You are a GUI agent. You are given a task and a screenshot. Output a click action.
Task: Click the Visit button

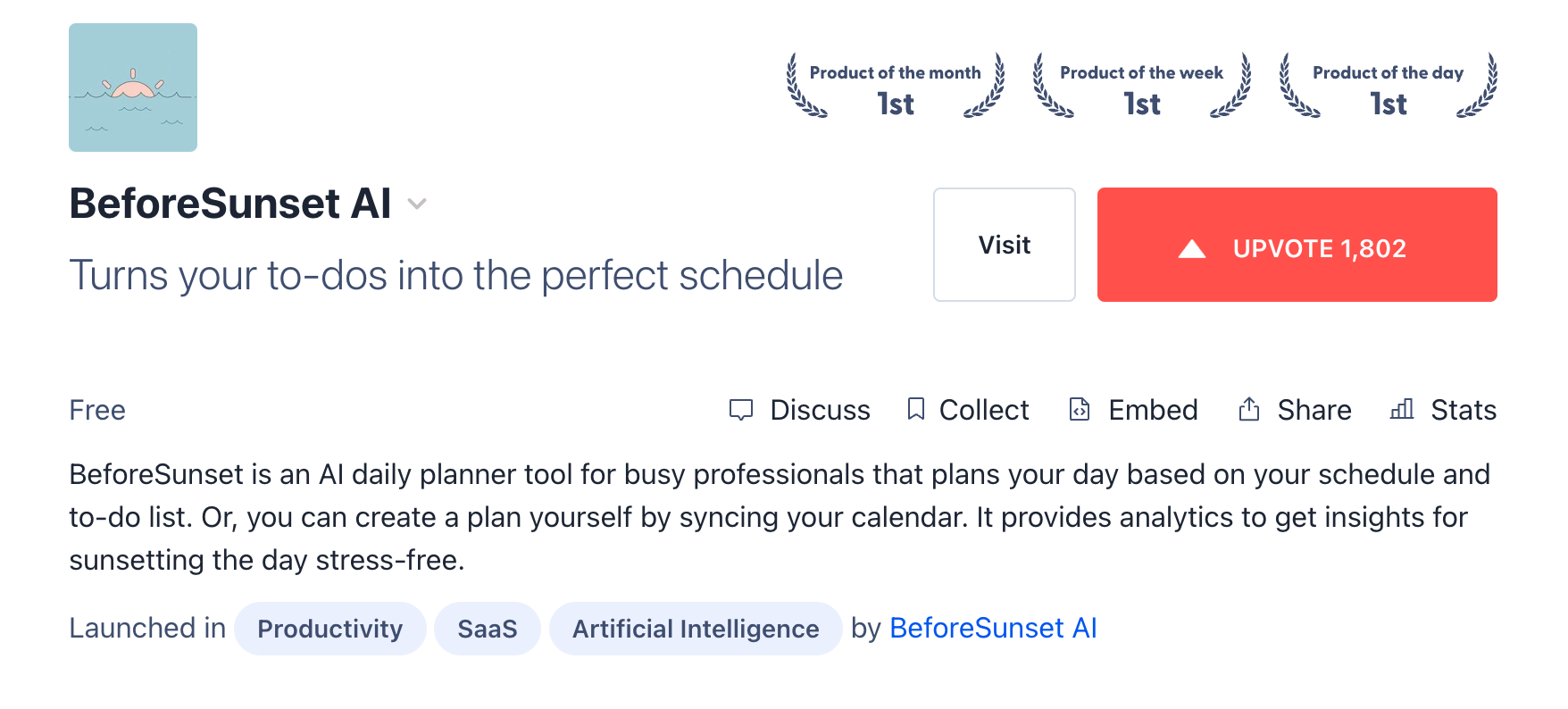[1004, 244]
